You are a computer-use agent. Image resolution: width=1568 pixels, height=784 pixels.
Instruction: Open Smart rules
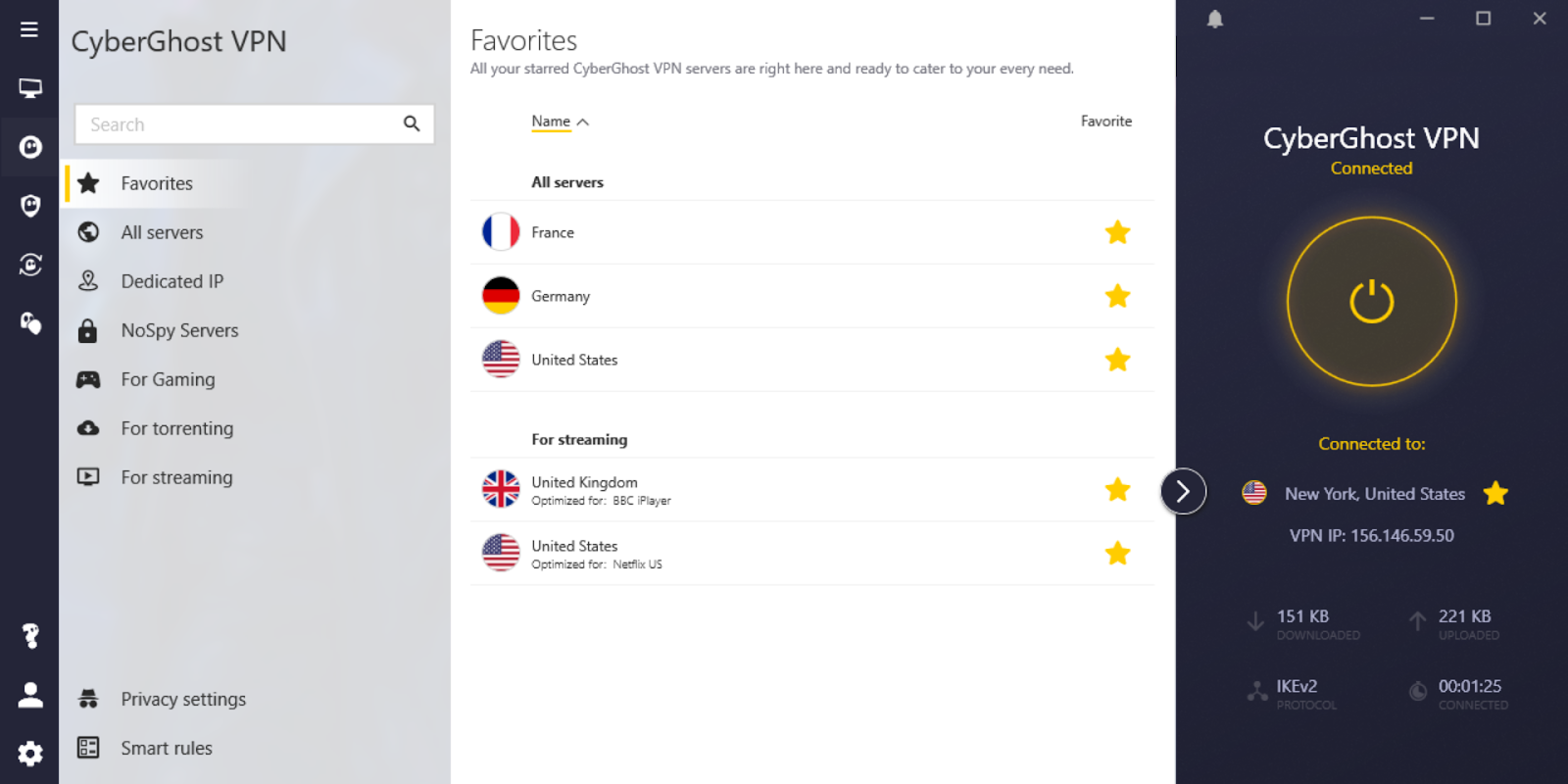click(167, 748)
